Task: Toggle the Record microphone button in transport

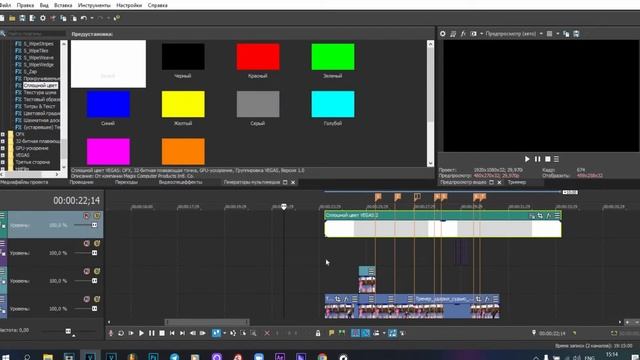Action: pyautogui.click(x=111, y=333)
